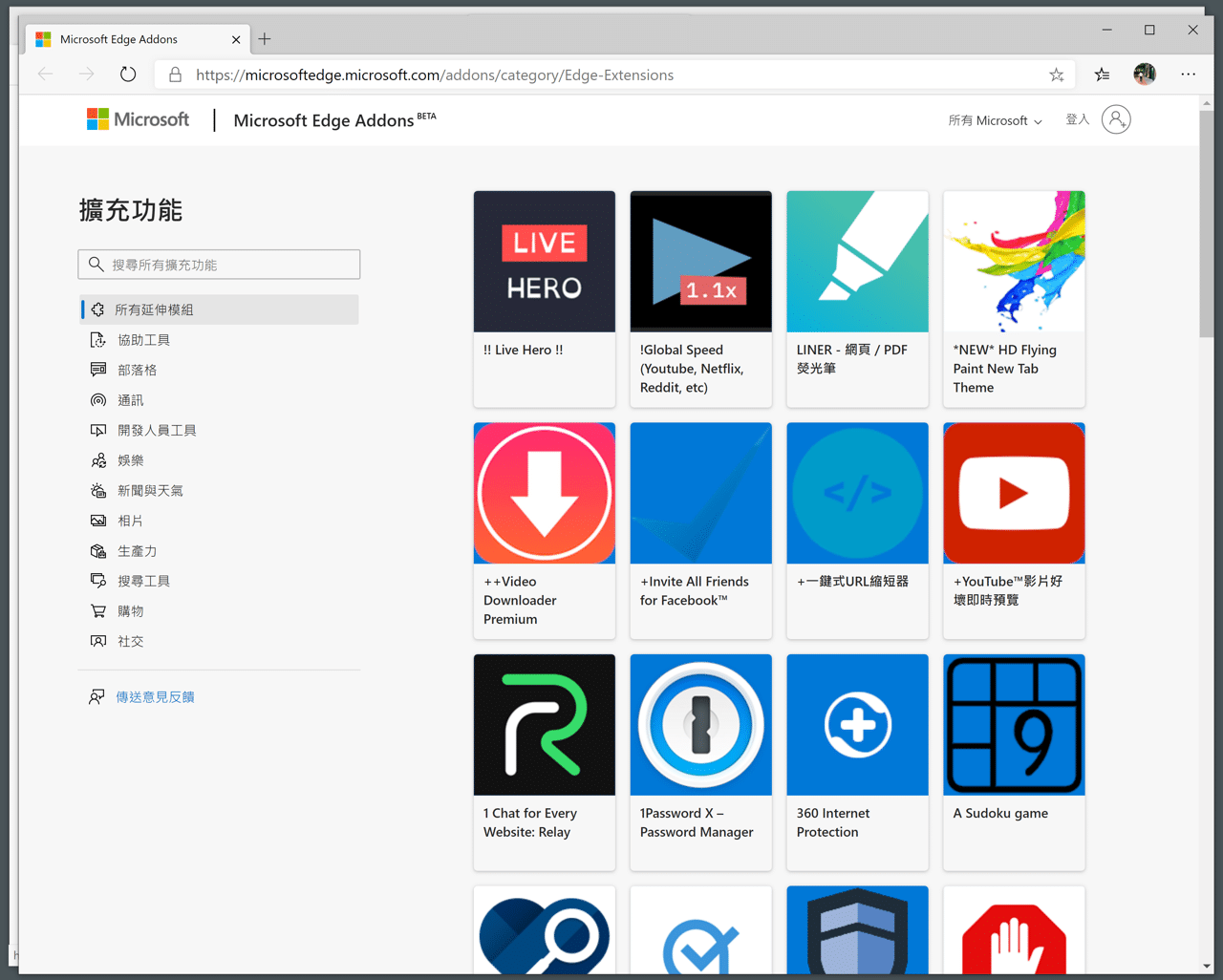Viewport: 1223px width, 980px height.
Task: Click the address bar URL
Action: click(435, 75)
